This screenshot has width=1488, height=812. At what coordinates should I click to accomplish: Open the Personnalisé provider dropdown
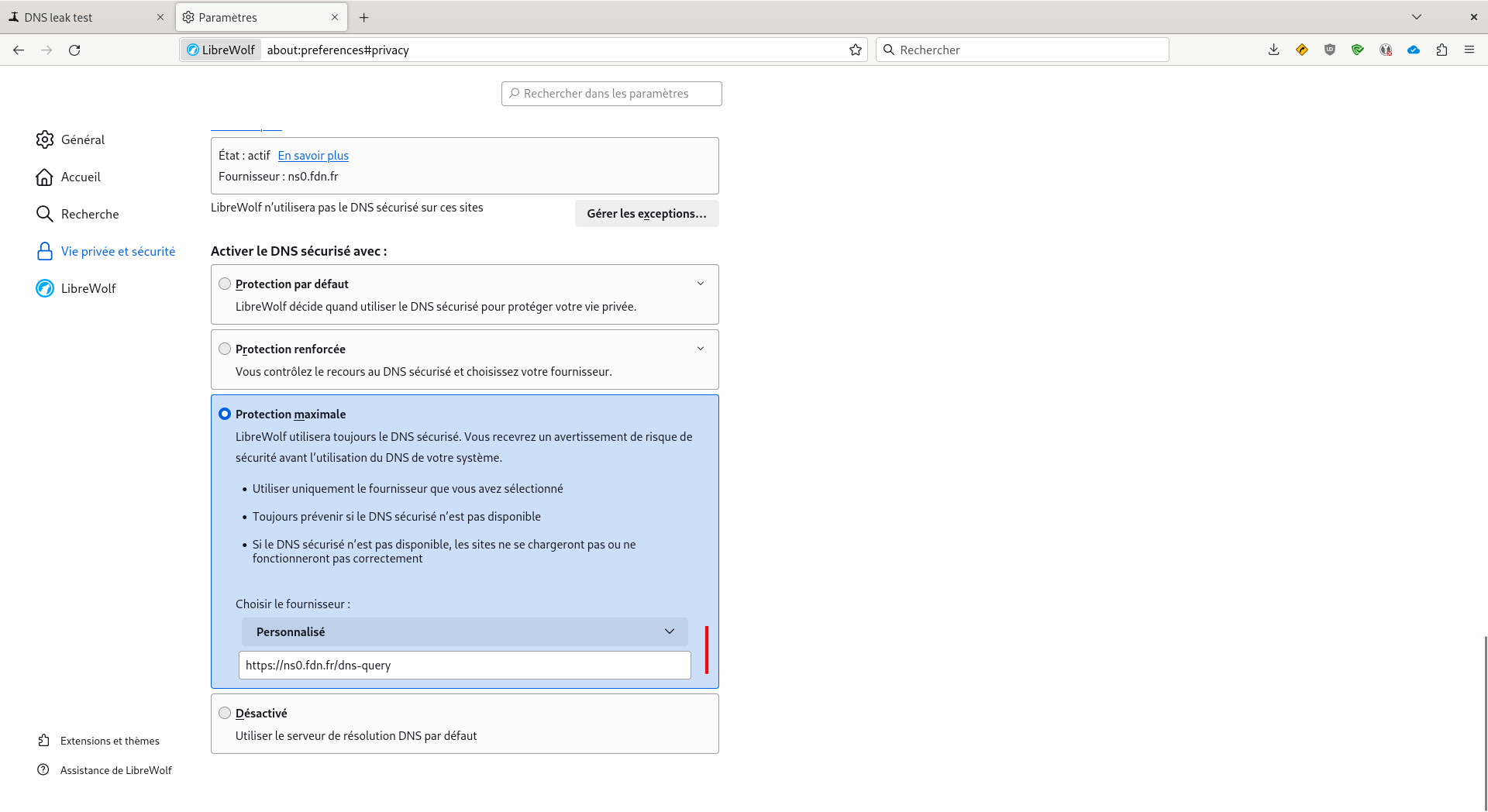[464, 631]
